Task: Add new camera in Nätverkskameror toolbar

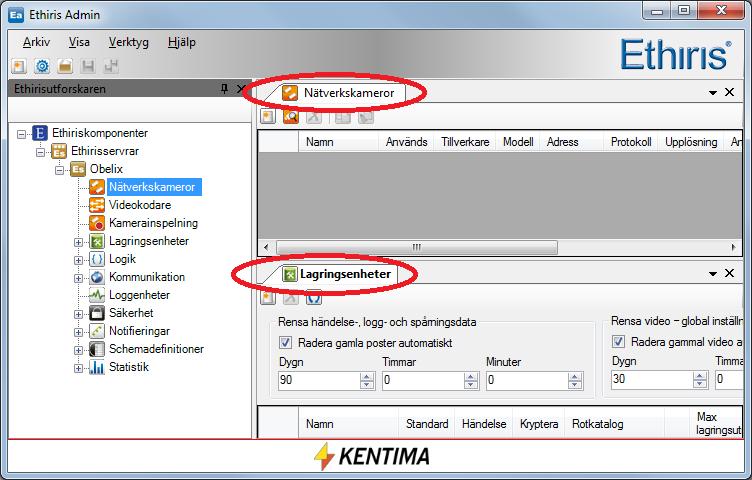Action: pos(268,117)
